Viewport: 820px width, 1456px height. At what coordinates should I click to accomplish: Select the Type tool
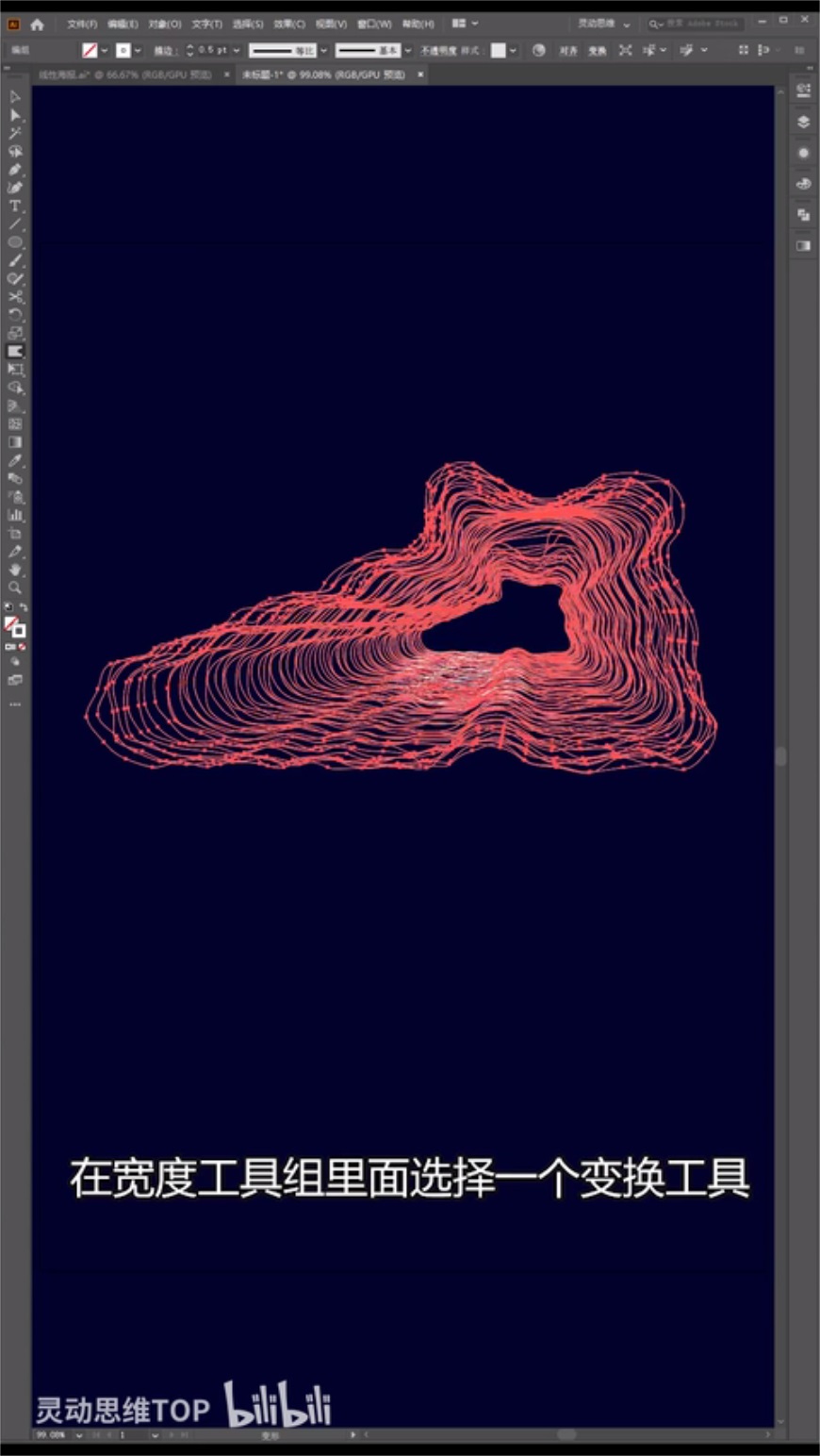[15, 207]
